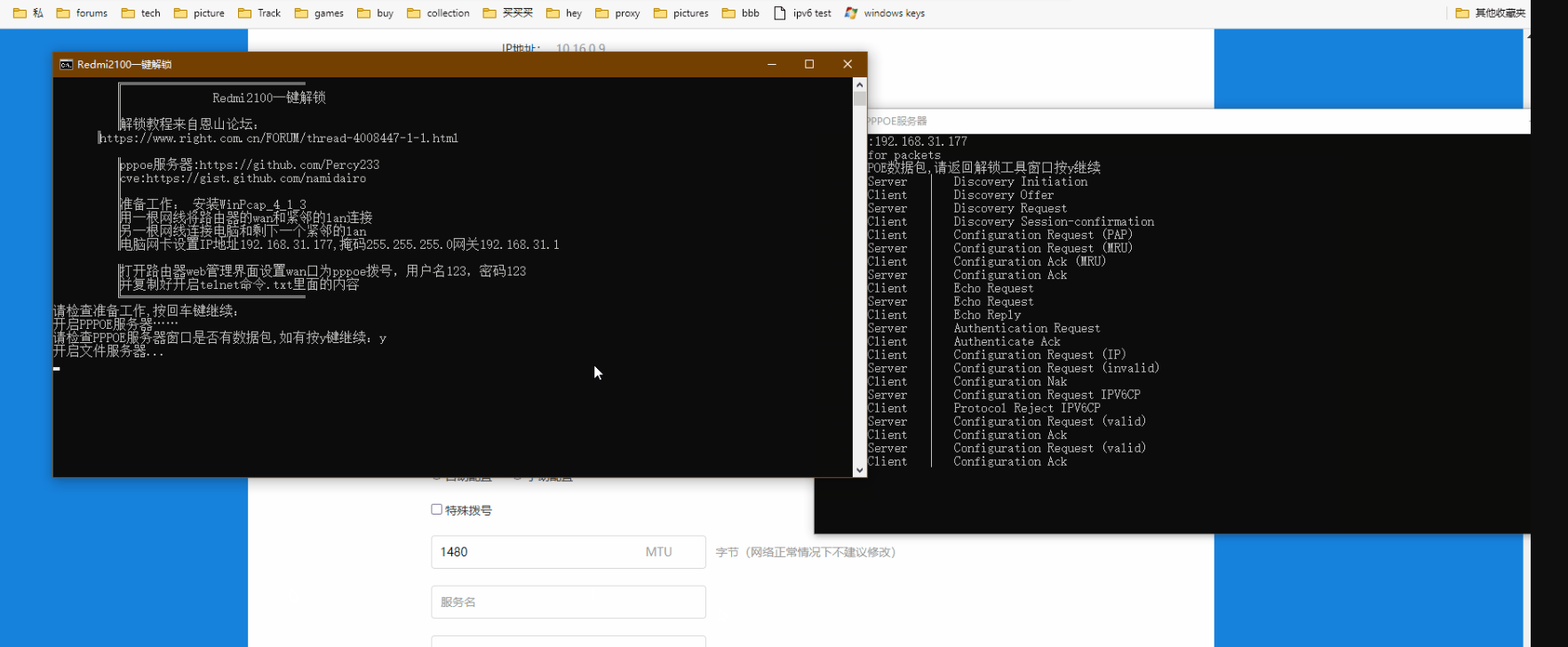Click the 服务名 input field

tap(569, 602)
